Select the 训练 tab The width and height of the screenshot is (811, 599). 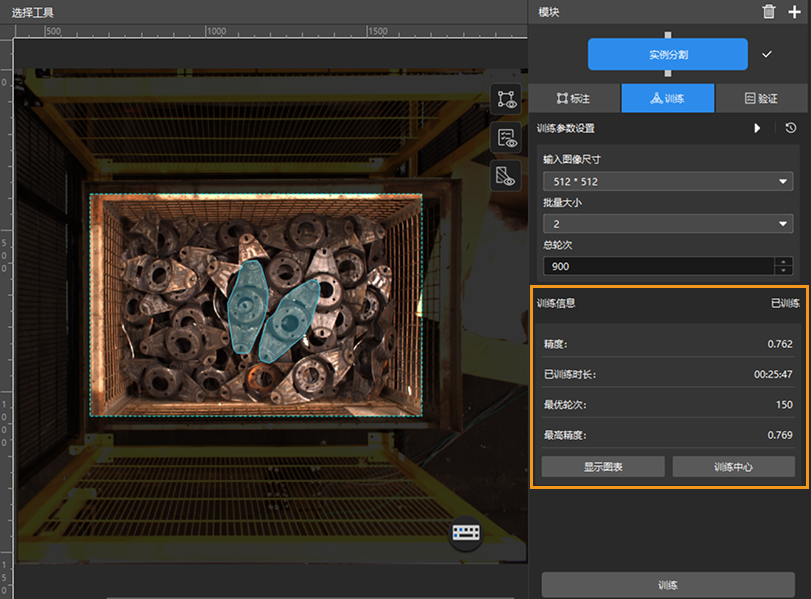tap(667, 98)
